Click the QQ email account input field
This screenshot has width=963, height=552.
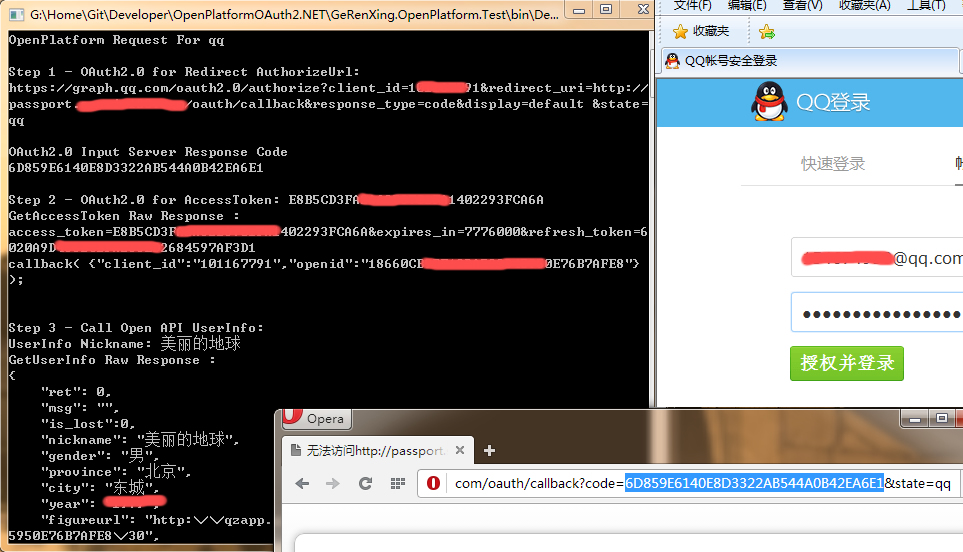[877, 258]
